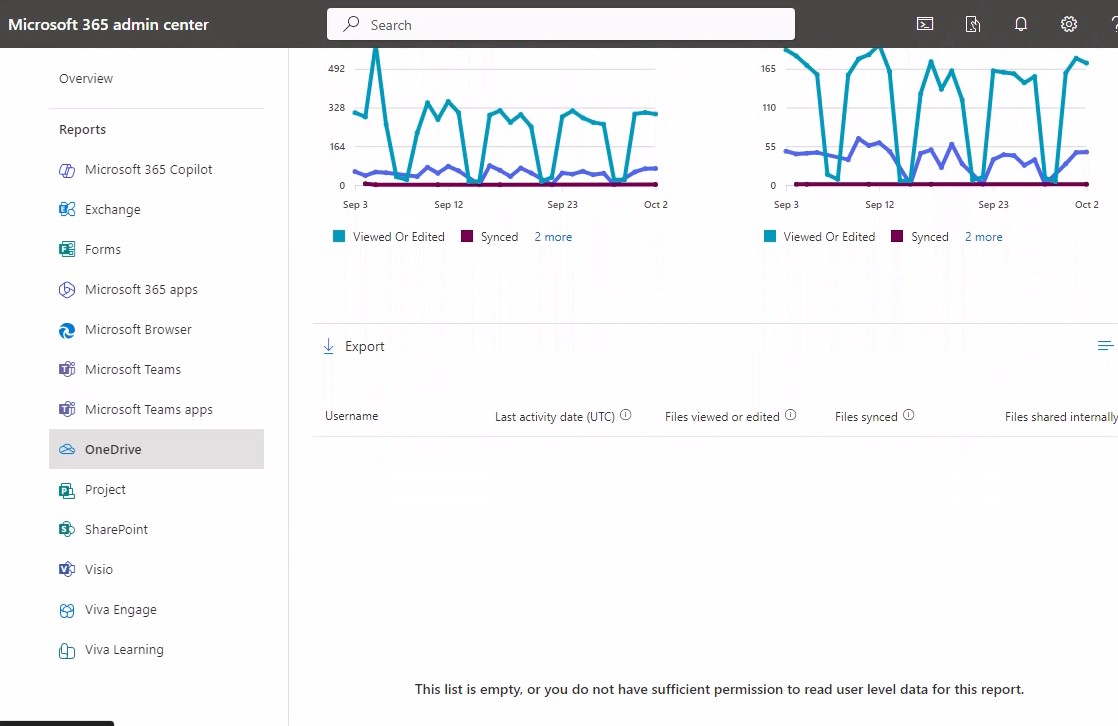
Task: Click the document report icon in header
Action: 973,24
